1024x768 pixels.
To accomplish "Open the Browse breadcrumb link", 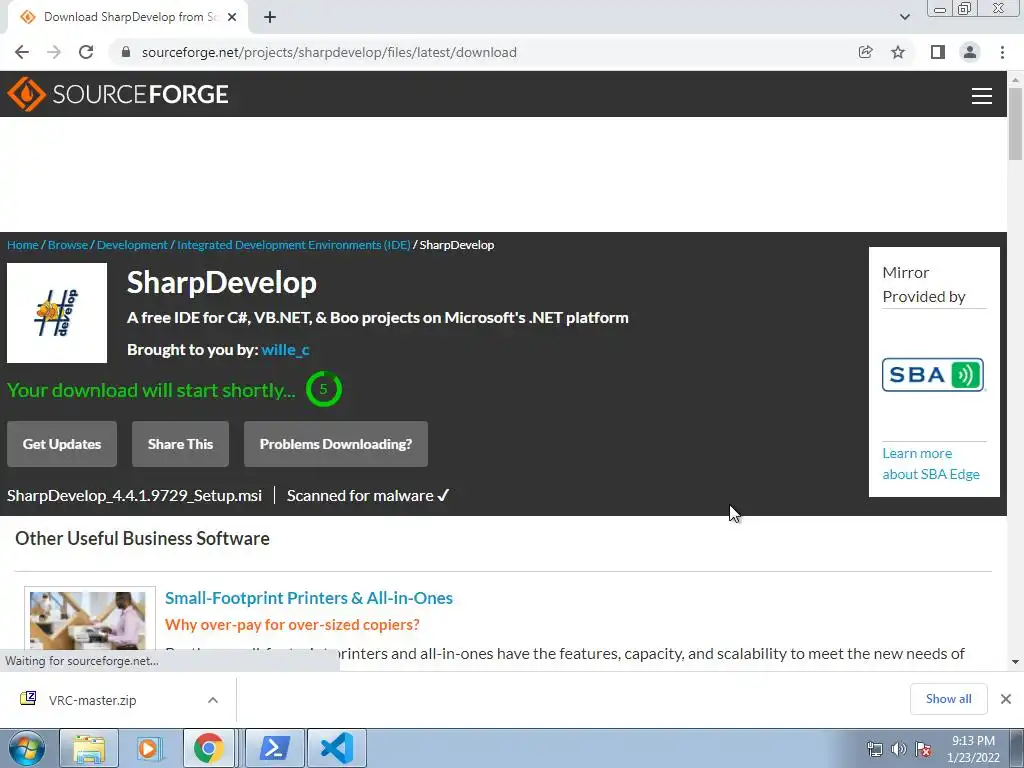I will (x=68, y=245).
